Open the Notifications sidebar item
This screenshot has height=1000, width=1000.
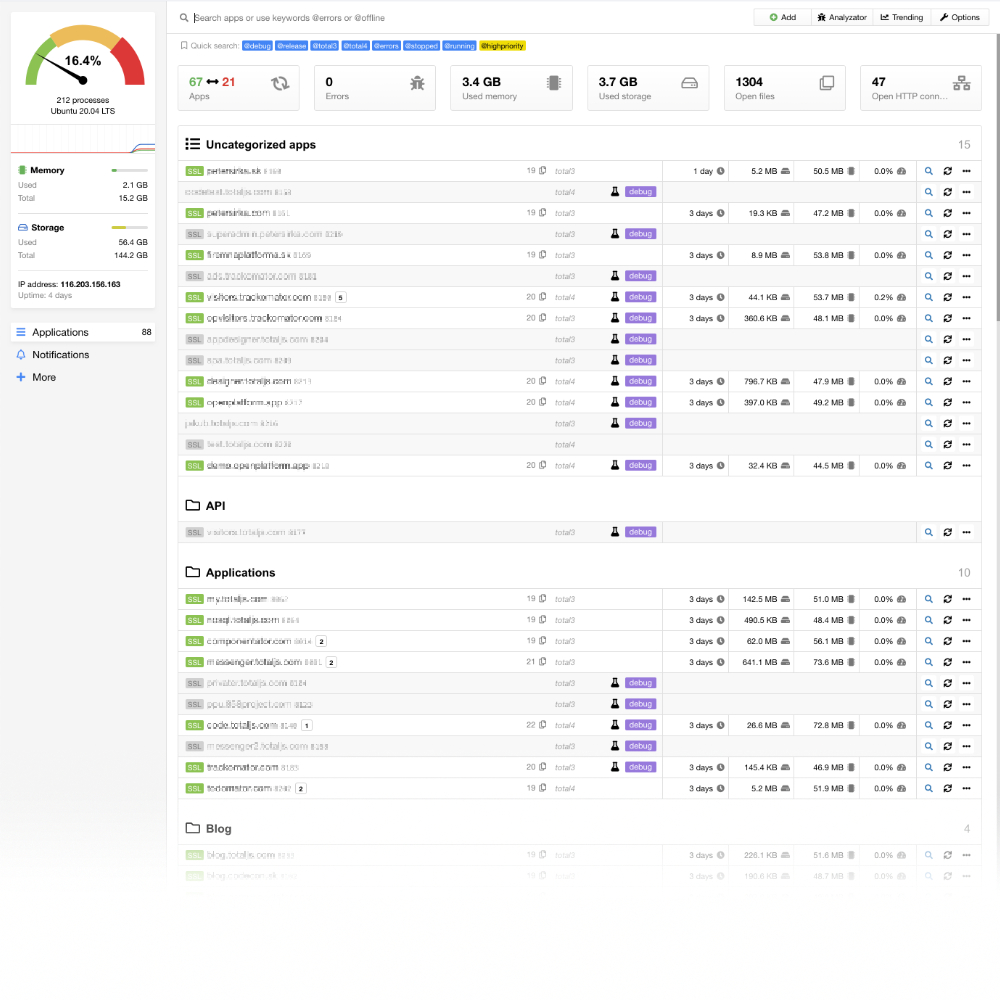tap(60, 355)
